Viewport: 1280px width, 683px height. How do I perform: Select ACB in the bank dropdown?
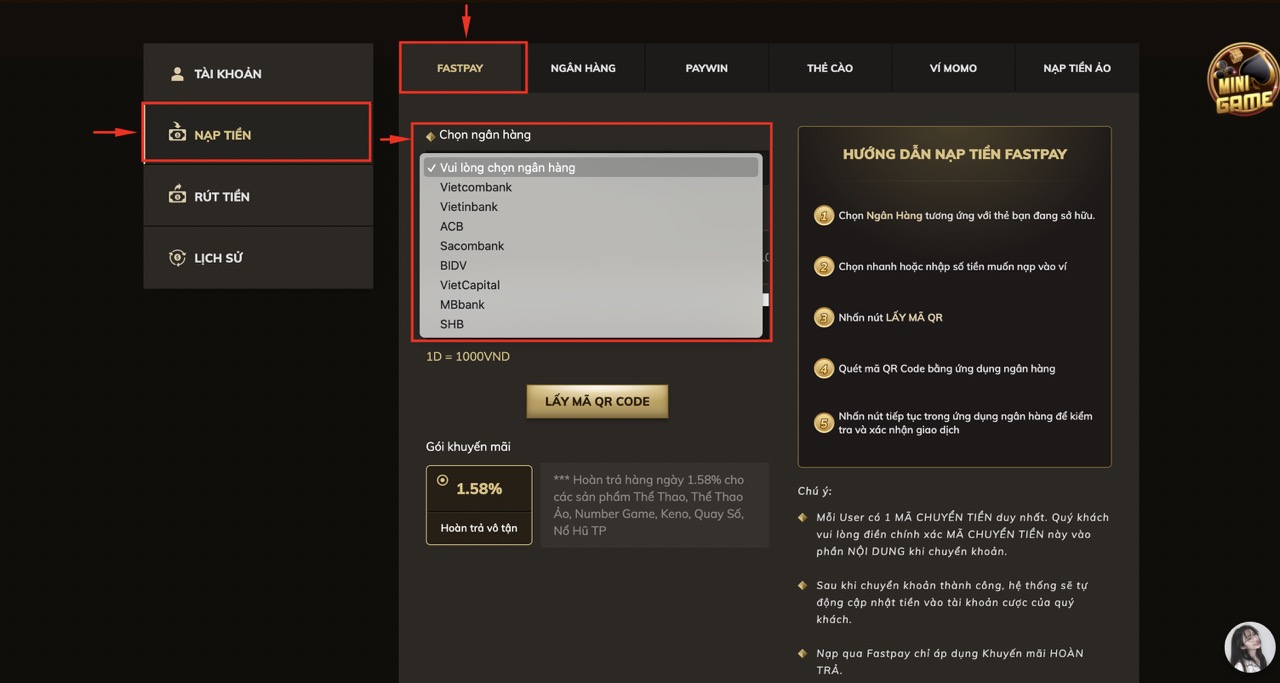(591, 226)
